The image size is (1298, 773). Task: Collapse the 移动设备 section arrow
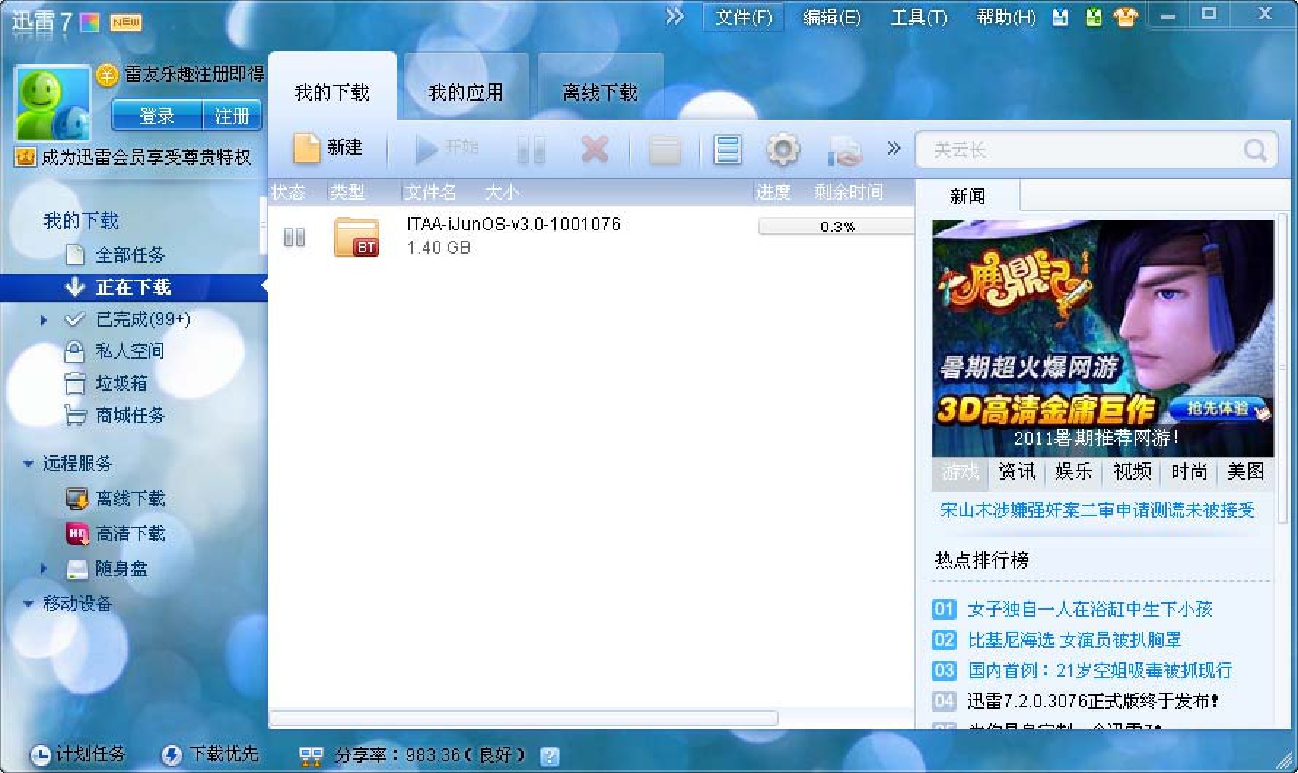tap(28, 604)
